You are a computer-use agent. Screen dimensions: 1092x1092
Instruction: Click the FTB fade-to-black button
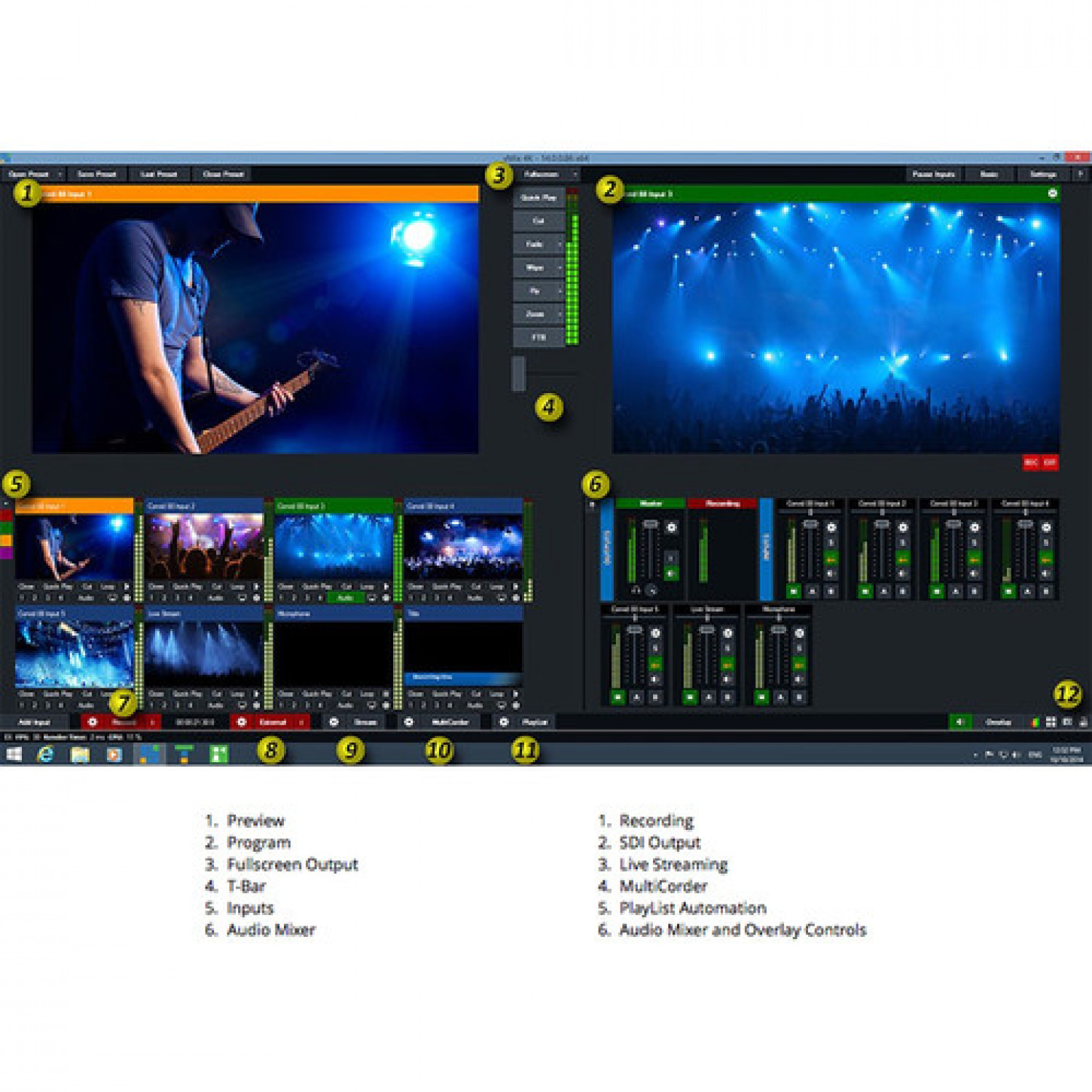(x=538, y=337)
